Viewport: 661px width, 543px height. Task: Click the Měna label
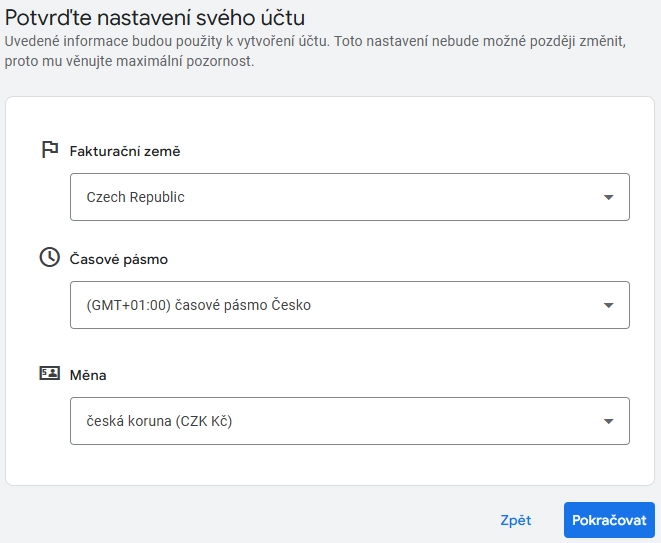click(x=88, y=375)
